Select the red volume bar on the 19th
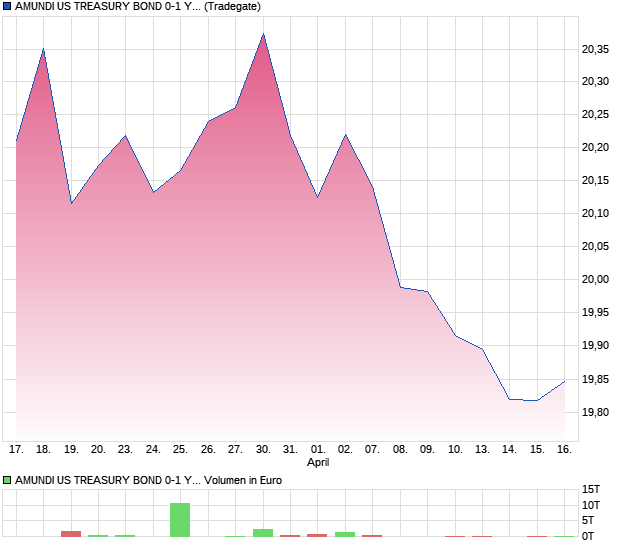Screen dimensions: 620x546 tap(71, 533)
